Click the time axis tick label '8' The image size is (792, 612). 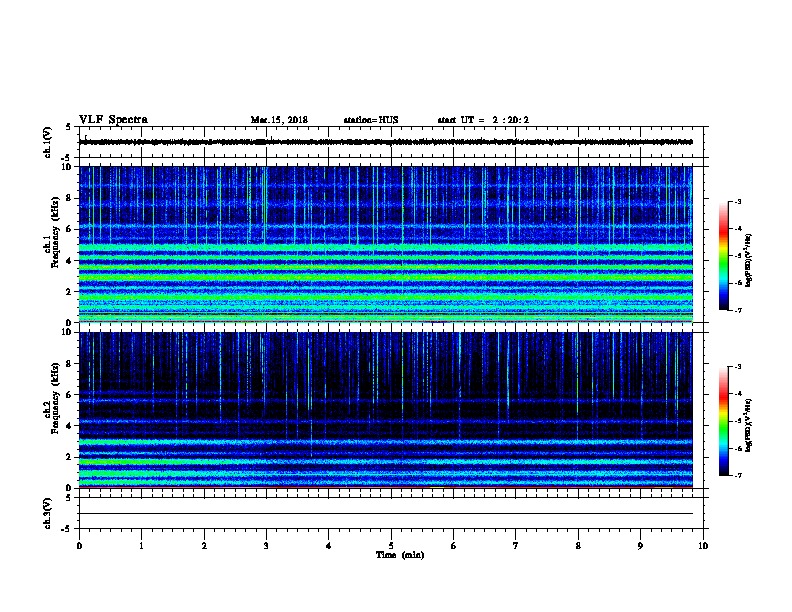click(x=578, y=546)
